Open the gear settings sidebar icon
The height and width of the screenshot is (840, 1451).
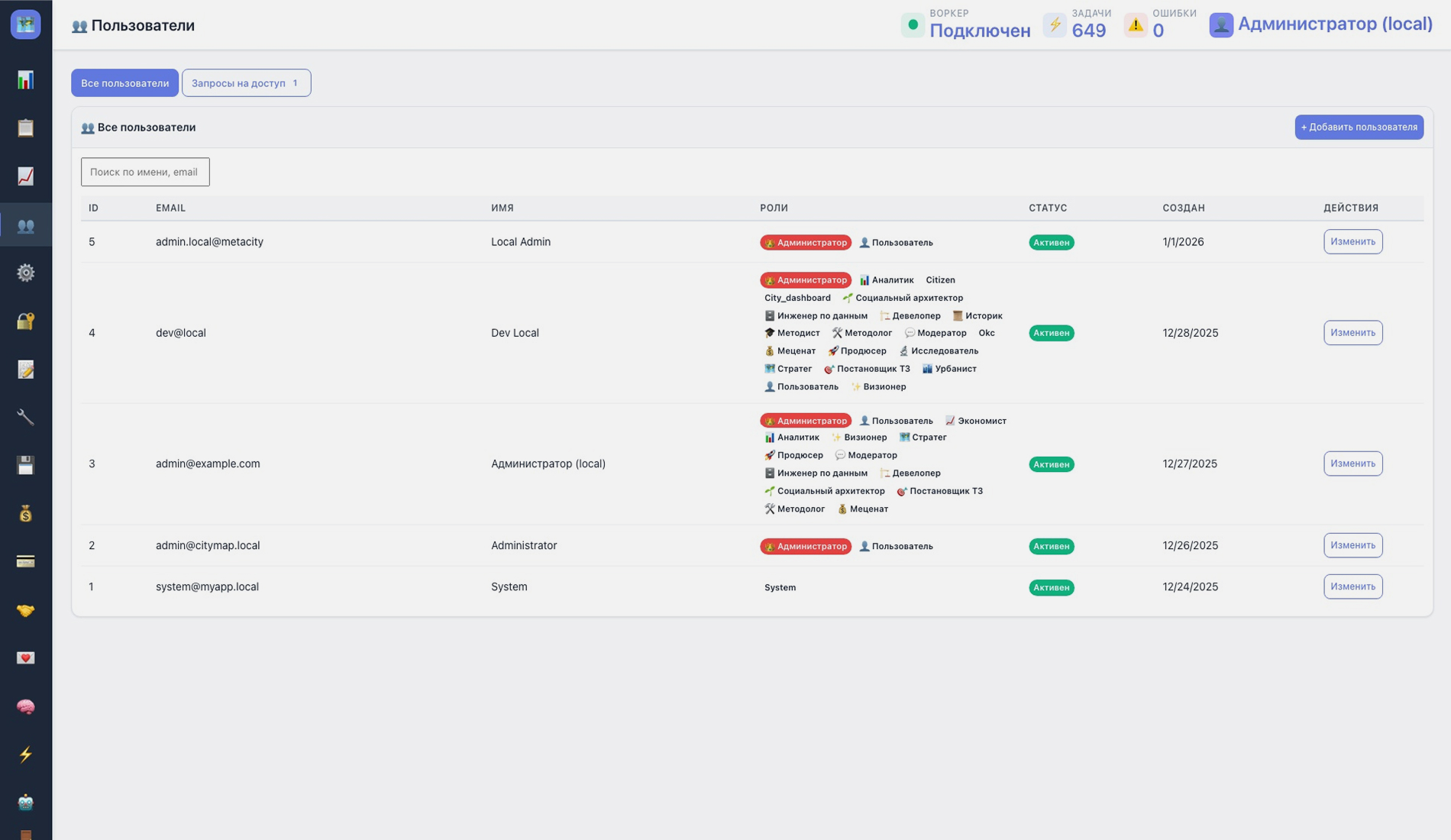(26, 273)
